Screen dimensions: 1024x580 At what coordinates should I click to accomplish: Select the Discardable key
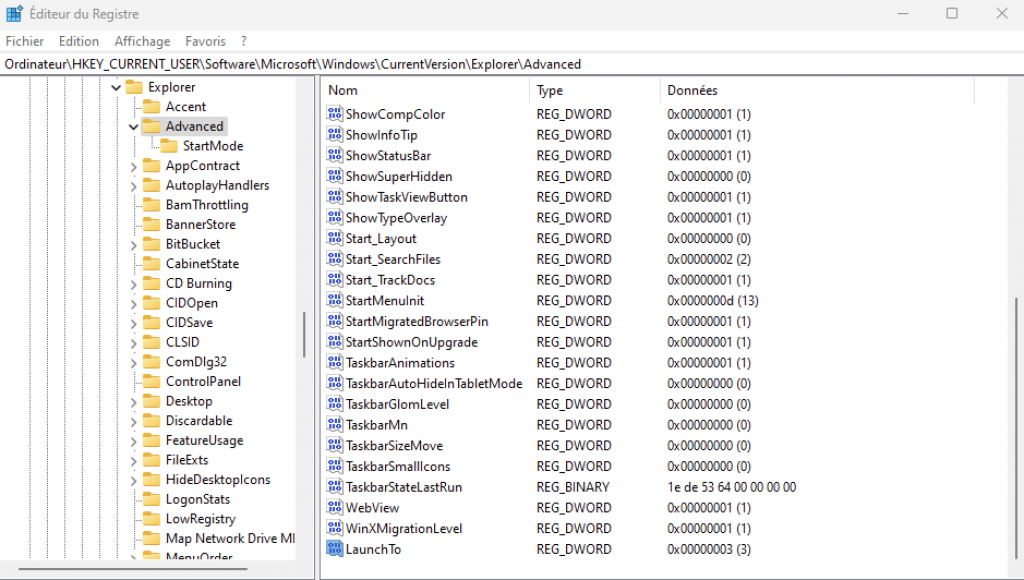point(199,420)
